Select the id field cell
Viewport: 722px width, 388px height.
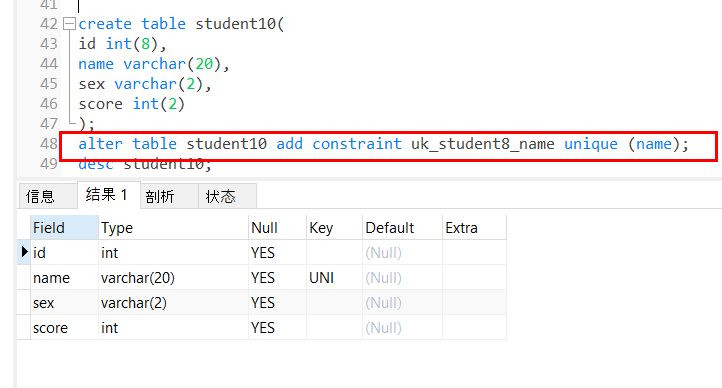tap(64, 253)
